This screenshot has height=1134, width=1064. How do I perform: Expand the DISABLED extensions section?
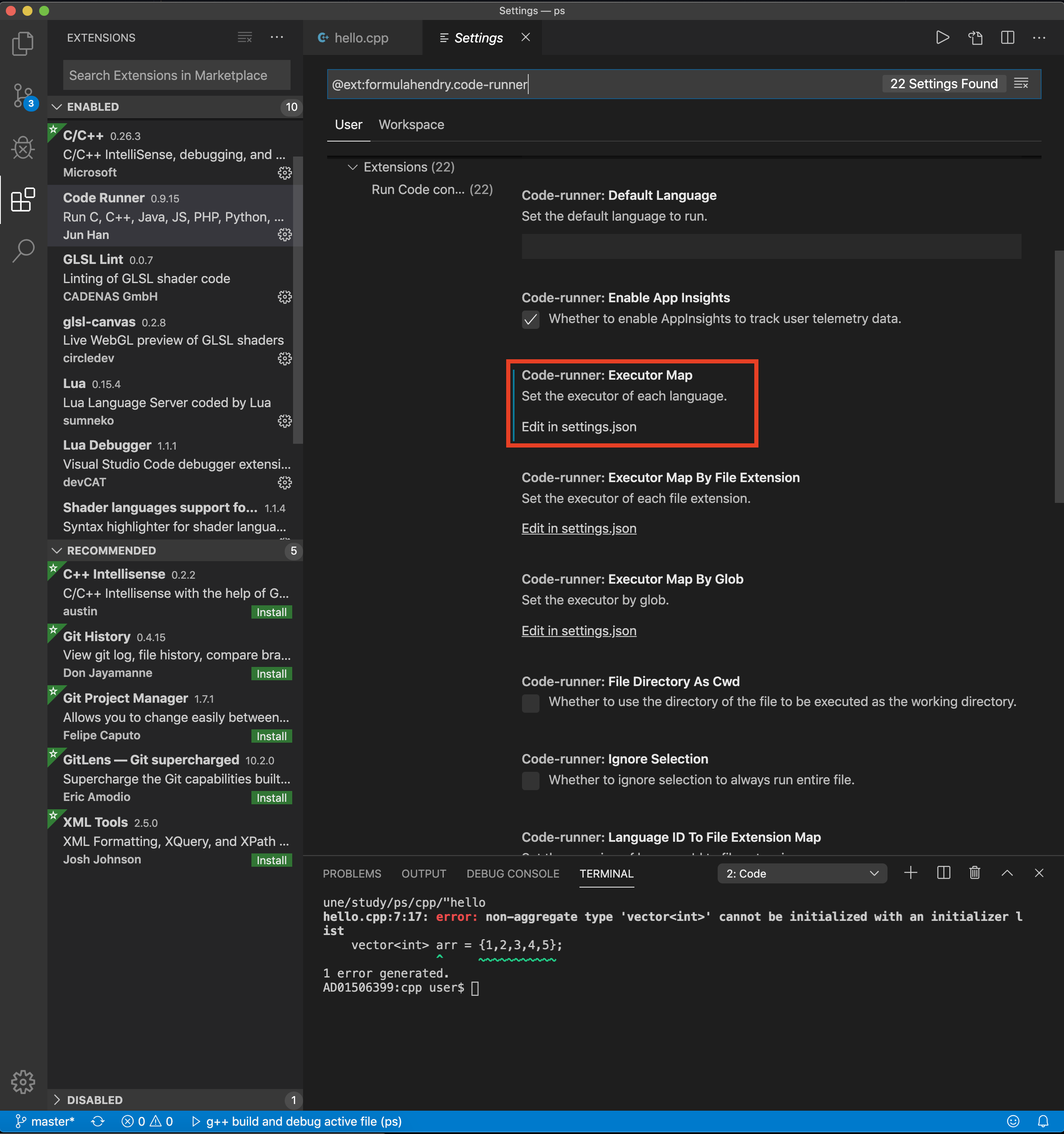click(95, 1100)
